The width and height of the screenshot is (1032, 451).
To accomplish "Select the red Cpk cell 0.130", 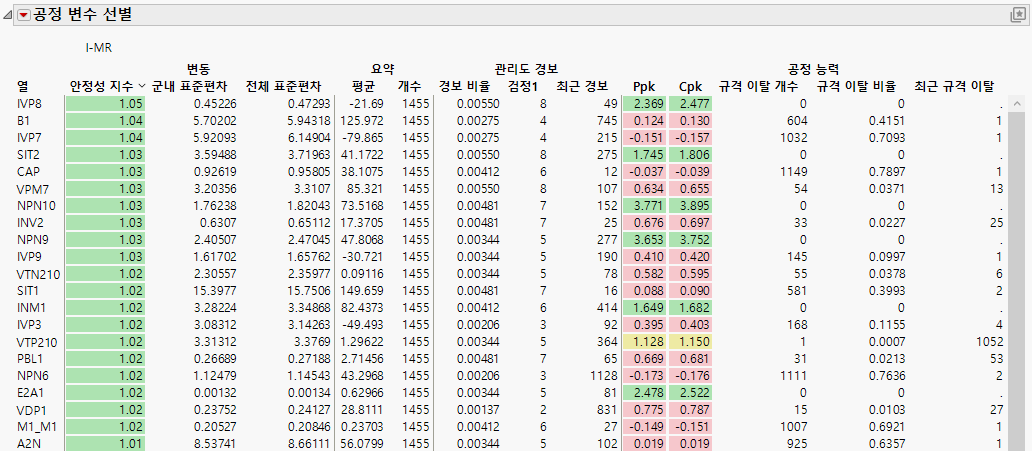I will tap(691, 120).
